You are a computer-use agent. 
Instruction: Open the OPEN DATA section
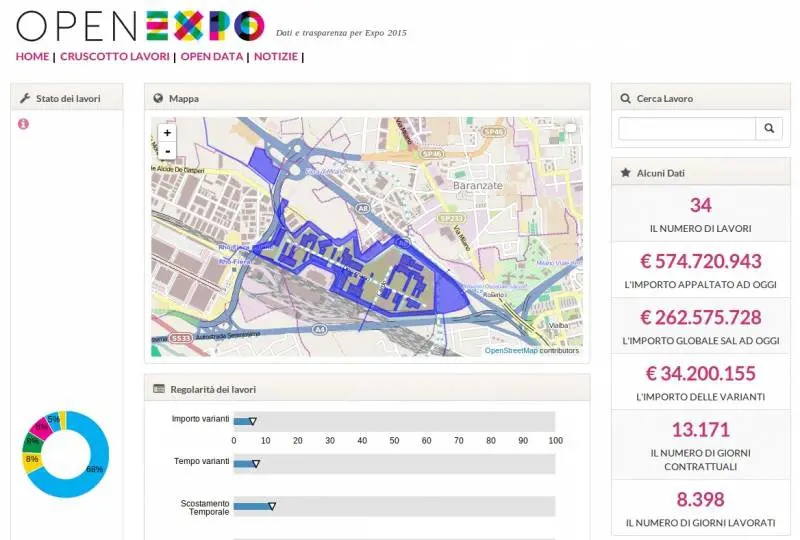tap(212, 57)
